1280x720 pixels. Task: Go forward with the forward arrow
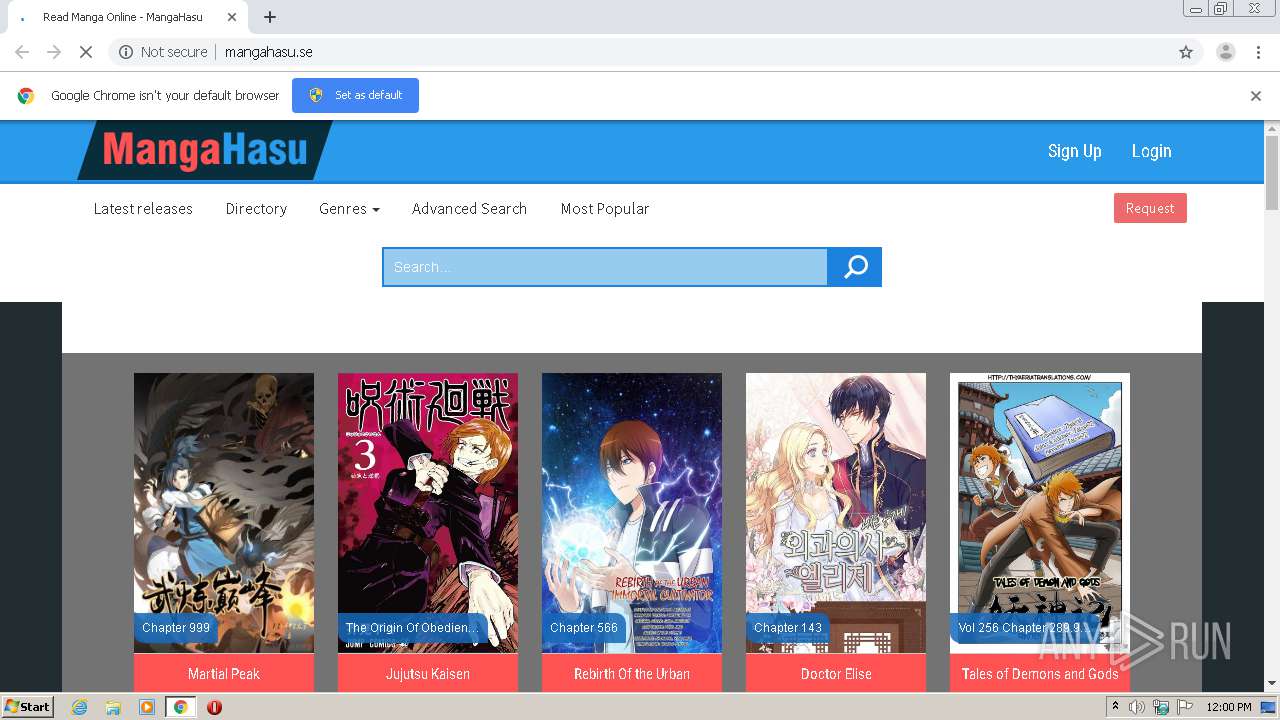(54, 52)
